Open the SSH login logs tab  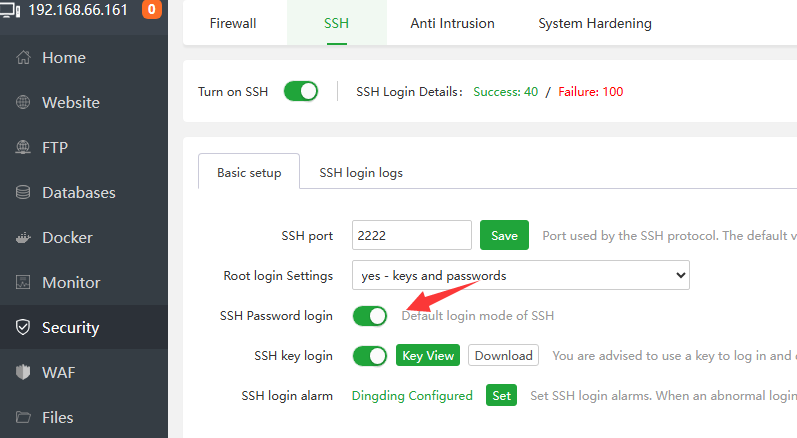point(361,173)
